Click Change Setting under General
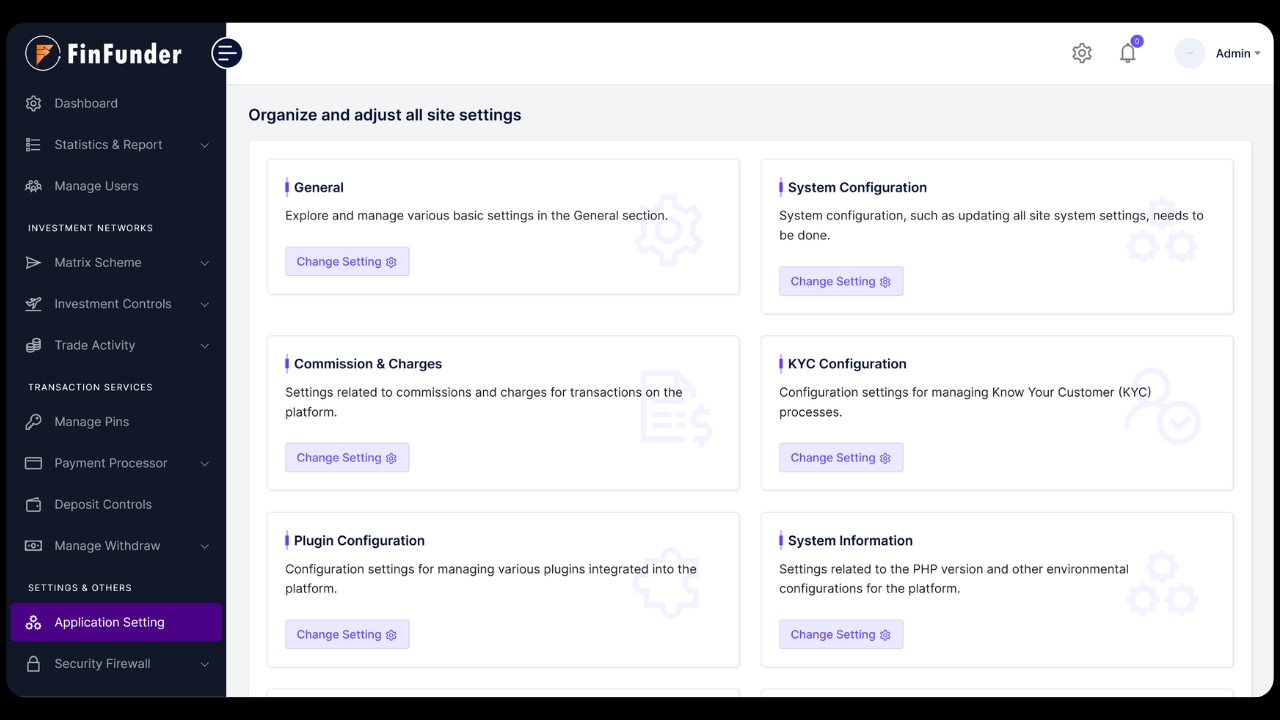This screenshot has height=720, width=1280. (347, 262)
